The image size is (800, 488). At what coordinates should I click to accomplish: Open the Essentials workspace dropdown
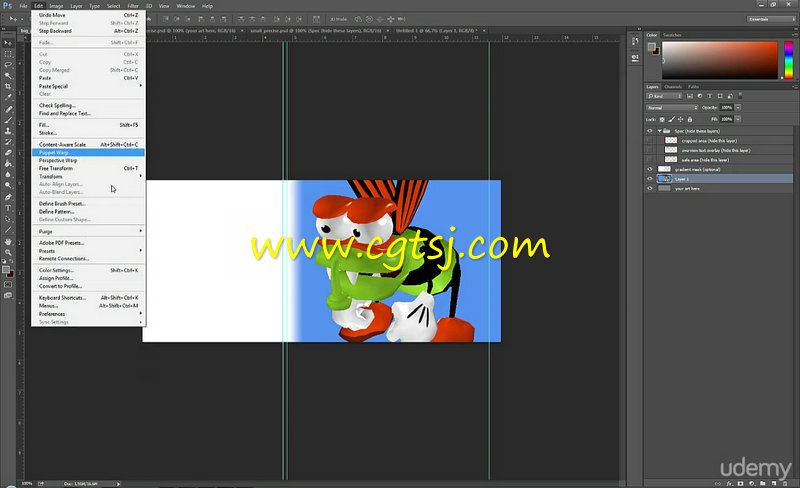click(x=771, y=19)
